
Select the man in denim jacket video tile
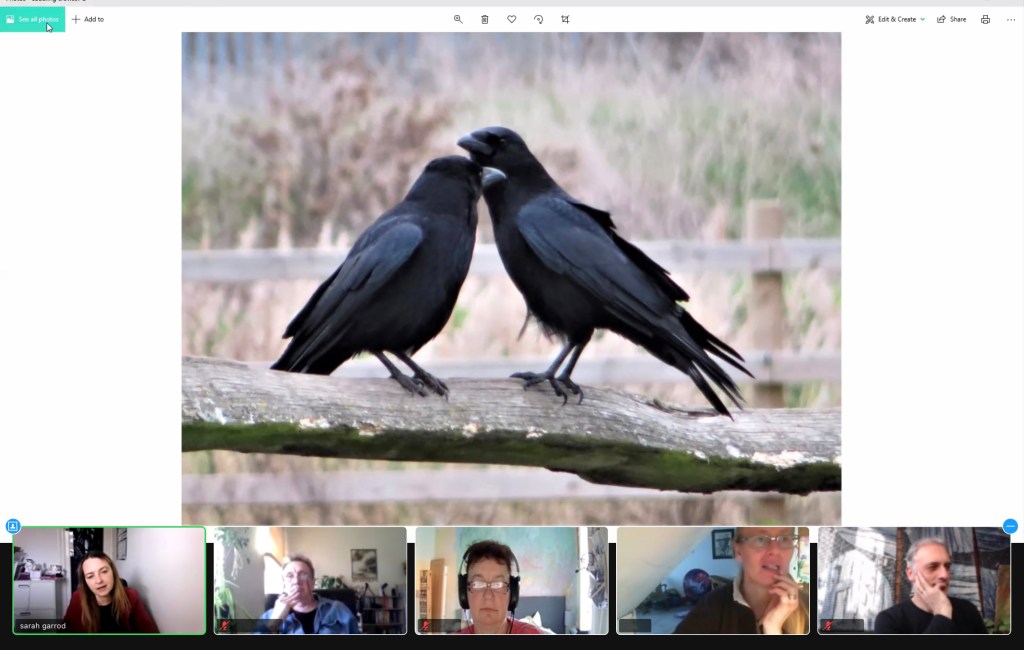click(x=310, y=580)
